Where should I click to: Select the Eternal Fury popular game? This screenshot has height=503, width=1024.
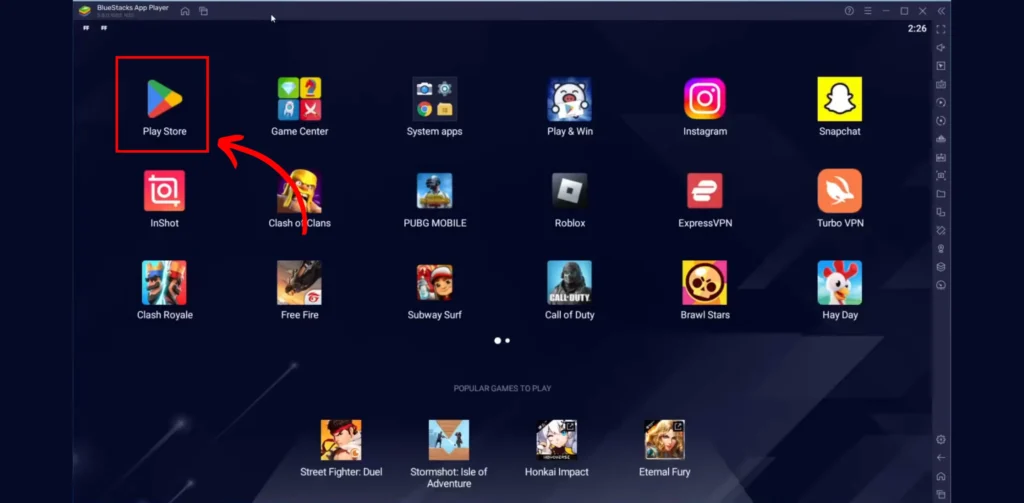tap(664, 440)
